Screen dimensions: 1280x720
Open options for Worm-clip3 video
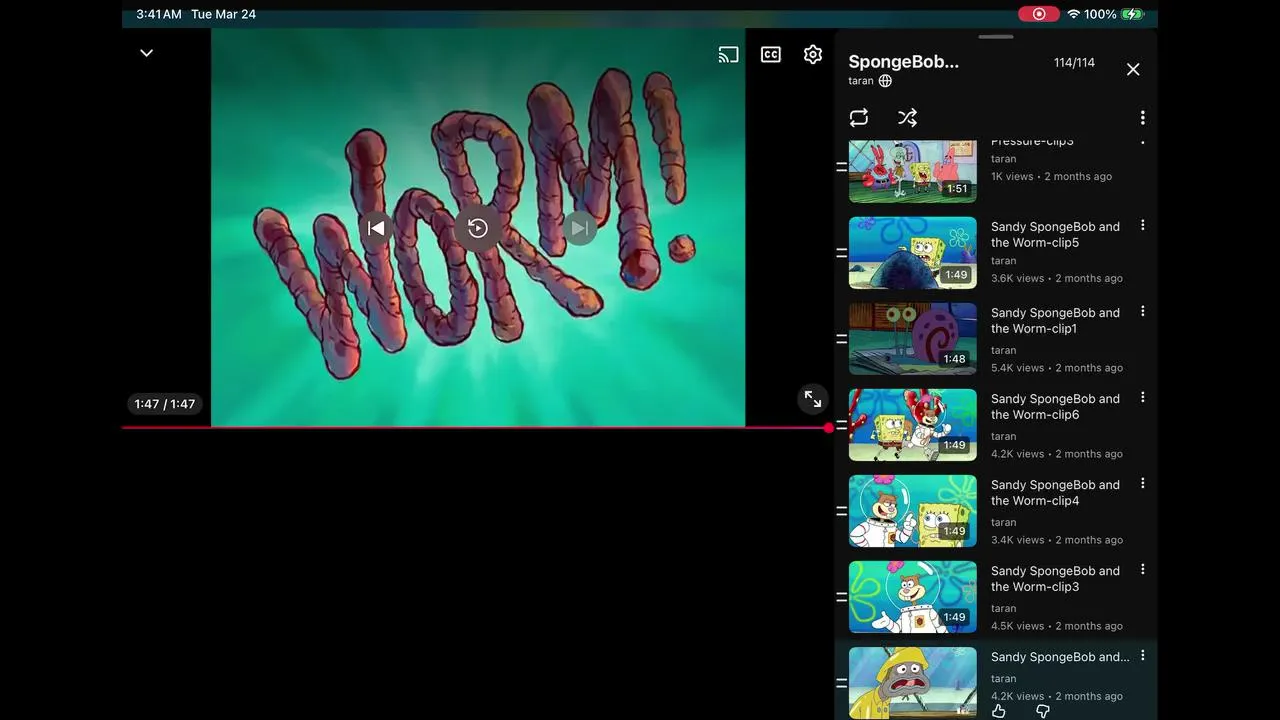1142,570
